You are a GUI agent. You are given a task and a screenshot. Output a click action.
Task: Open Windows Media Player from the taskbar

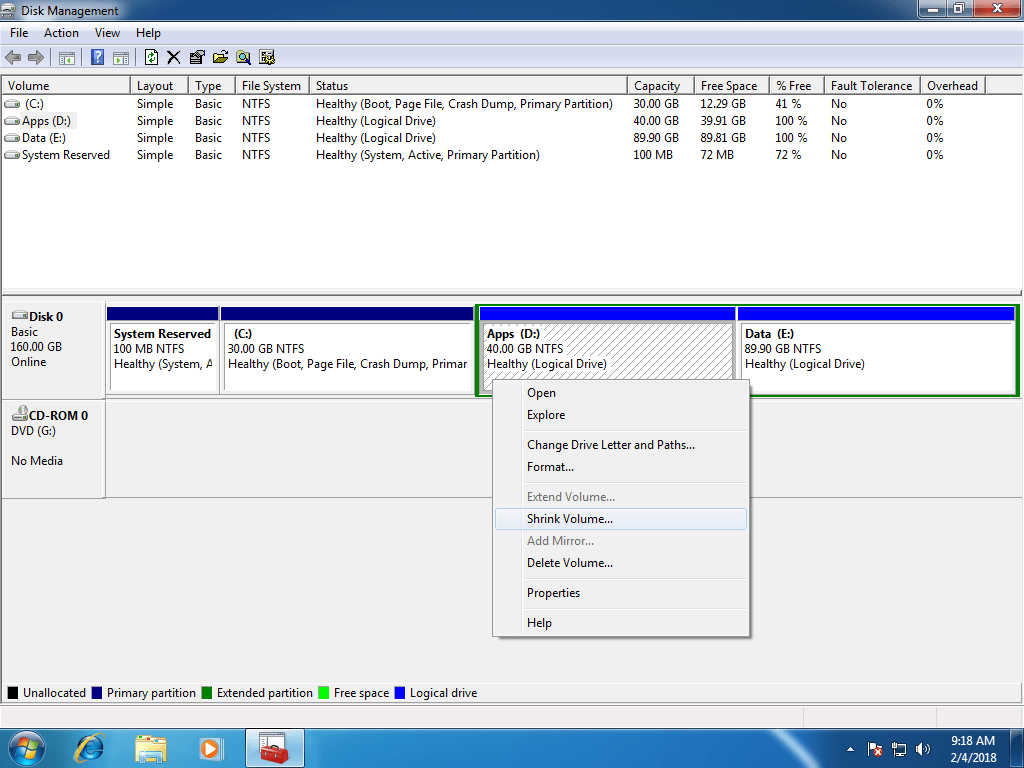click(x=209, y=748)
